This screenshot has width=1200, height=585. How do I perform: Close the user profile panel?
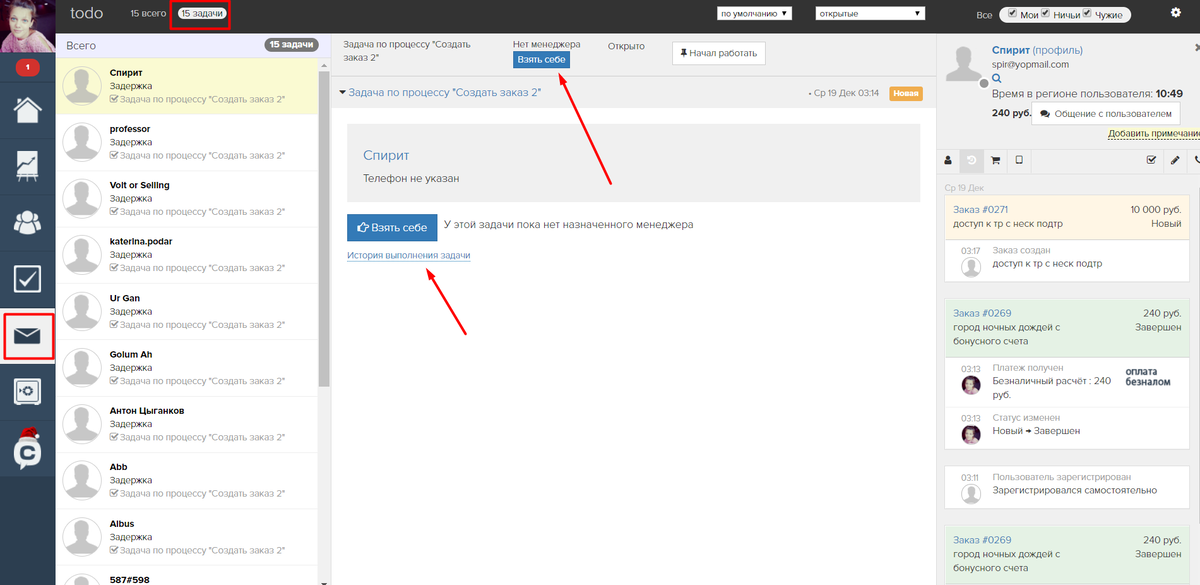coord(1196,47)
